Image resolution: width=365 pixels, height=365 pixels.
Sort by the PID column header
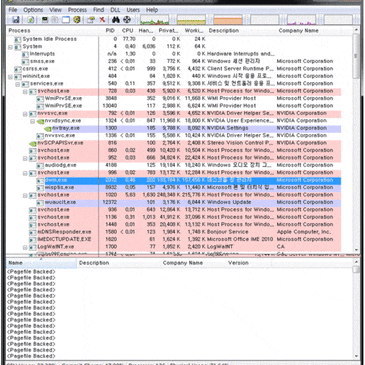pos(110,31)
